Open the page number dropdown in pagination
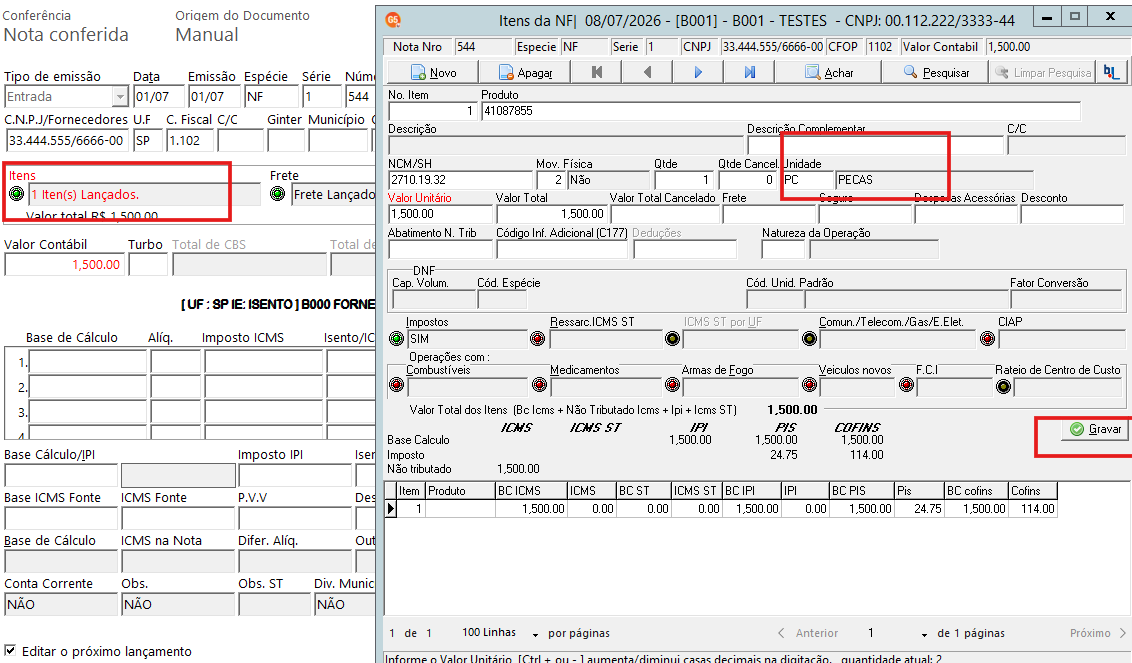 click(924, 634)
